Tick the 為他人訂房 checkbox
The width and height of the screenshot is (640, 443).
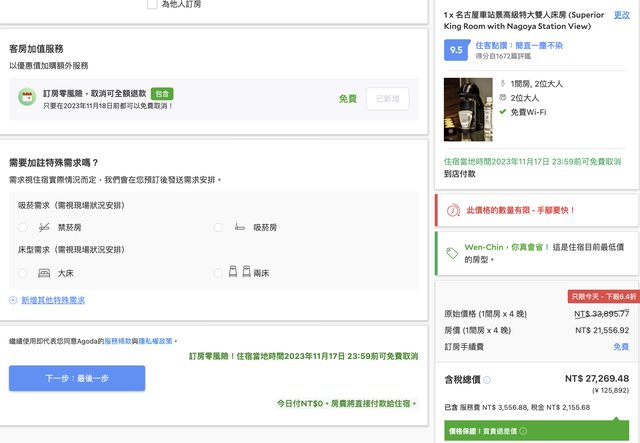pyautogui.click(x=150, y=5)
